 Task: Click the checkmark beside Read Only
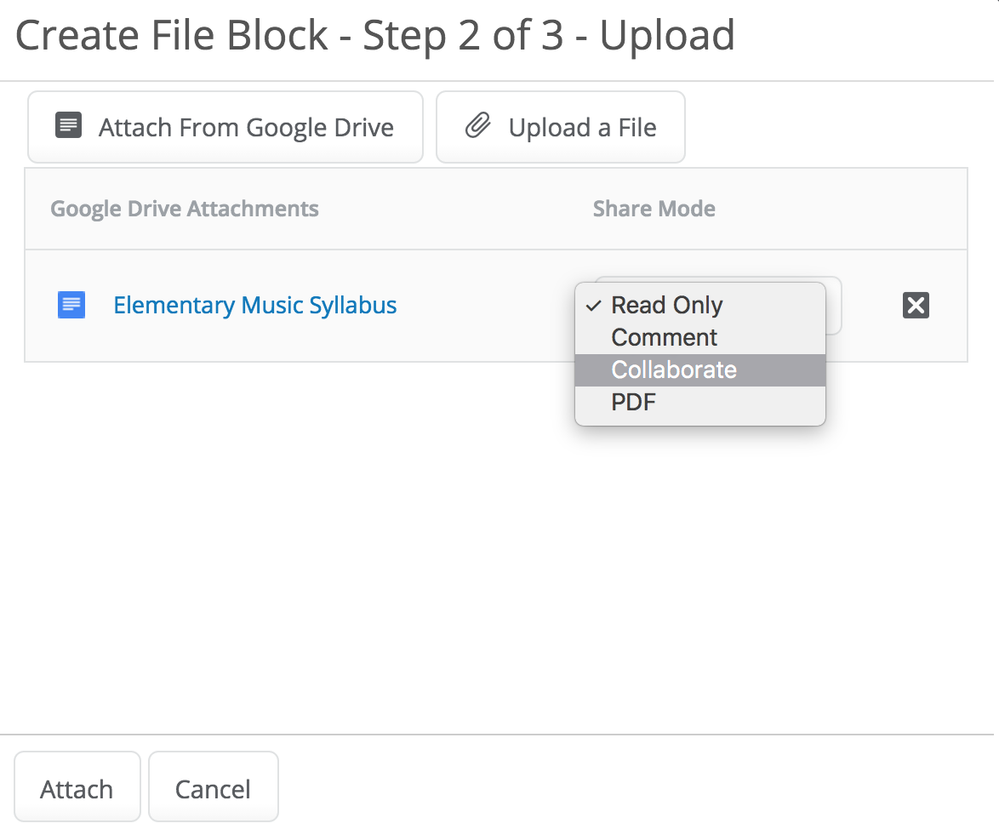pos(594,306)
